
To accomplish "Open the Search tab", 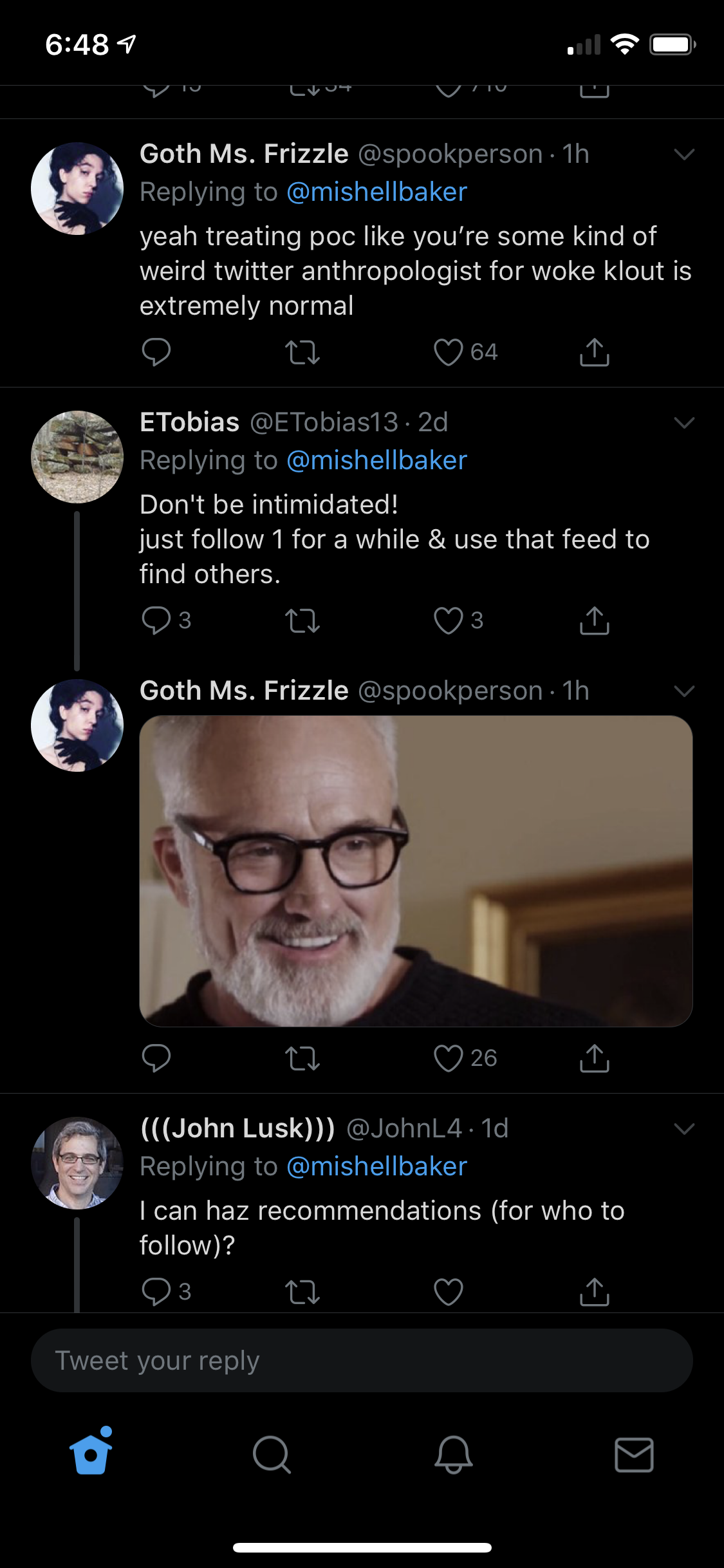I will [272, 1455].
